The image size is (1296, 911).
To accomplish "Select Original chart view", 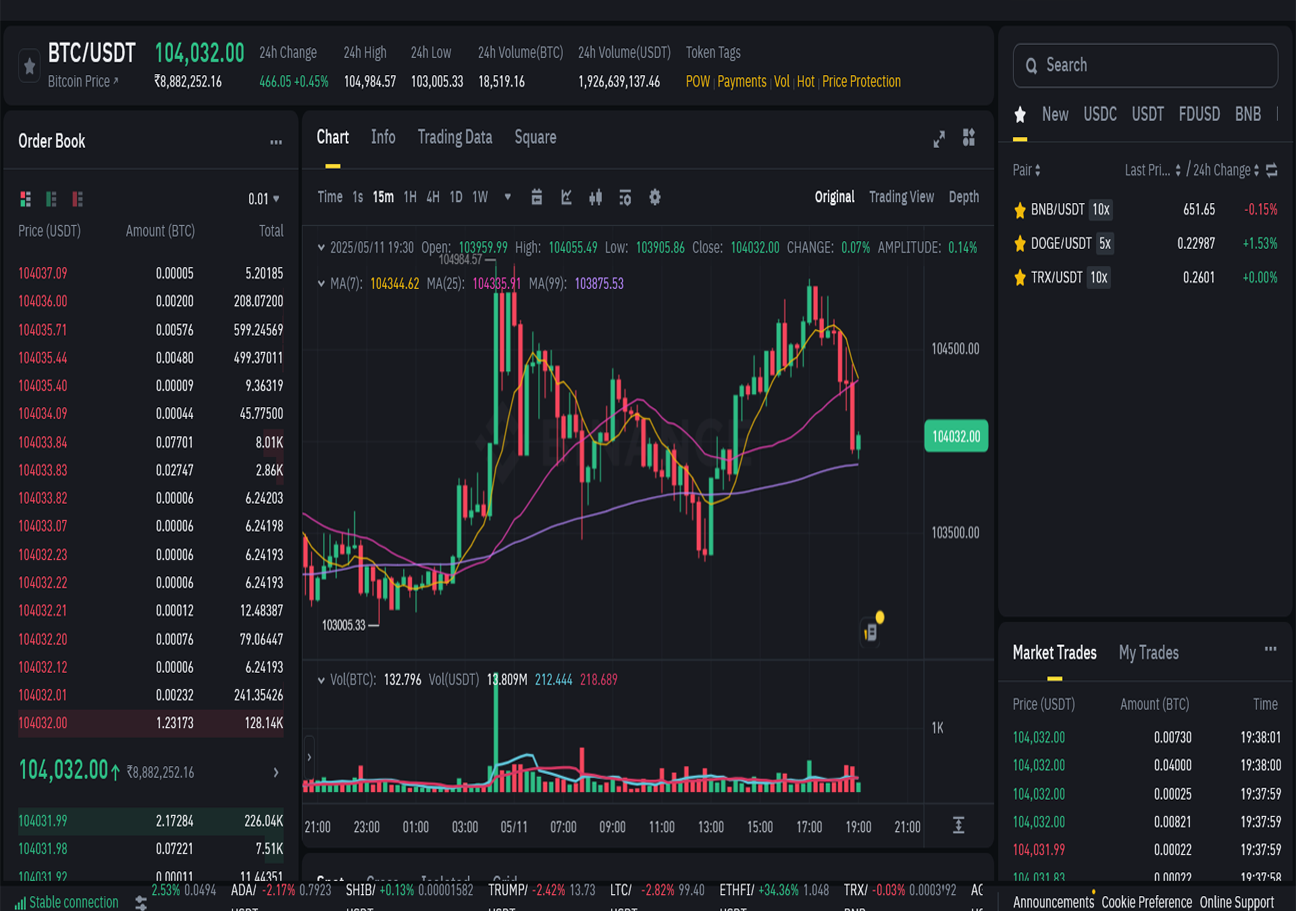I will point(834,197).
